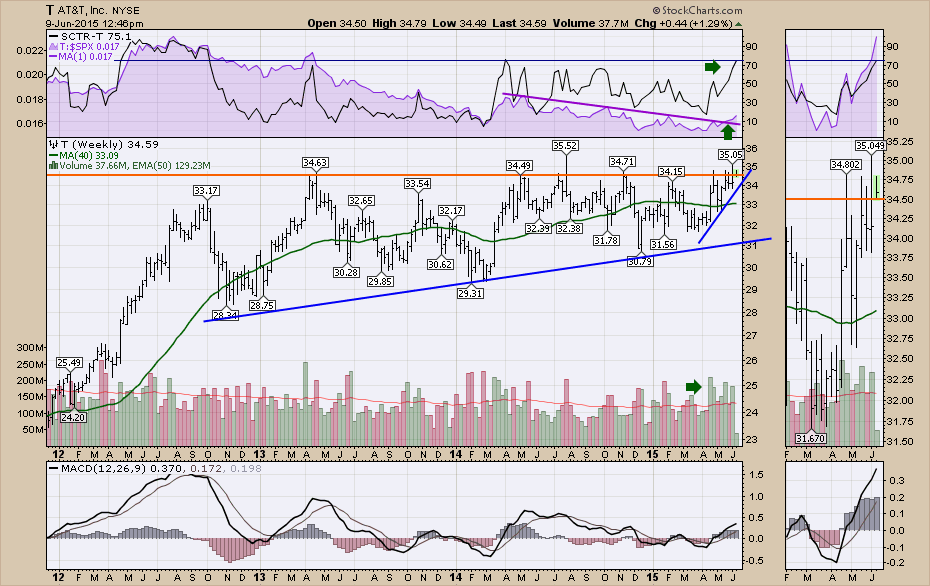Select the 'T:$SPX 0.017' legend entry
Image resolution: width=930 pixels, height=586 pixels.
90,46
